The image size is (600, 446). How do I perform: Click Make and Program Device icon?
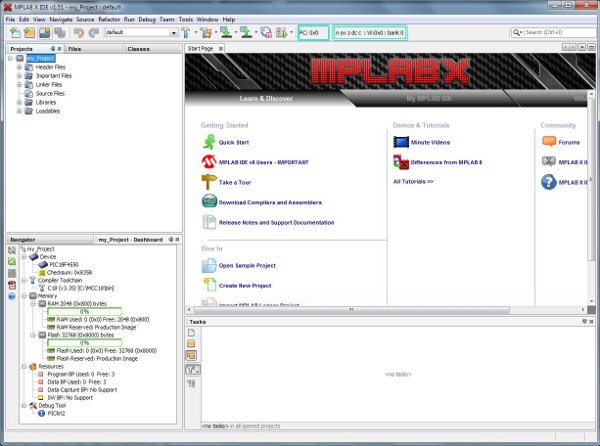click(226, 33)
